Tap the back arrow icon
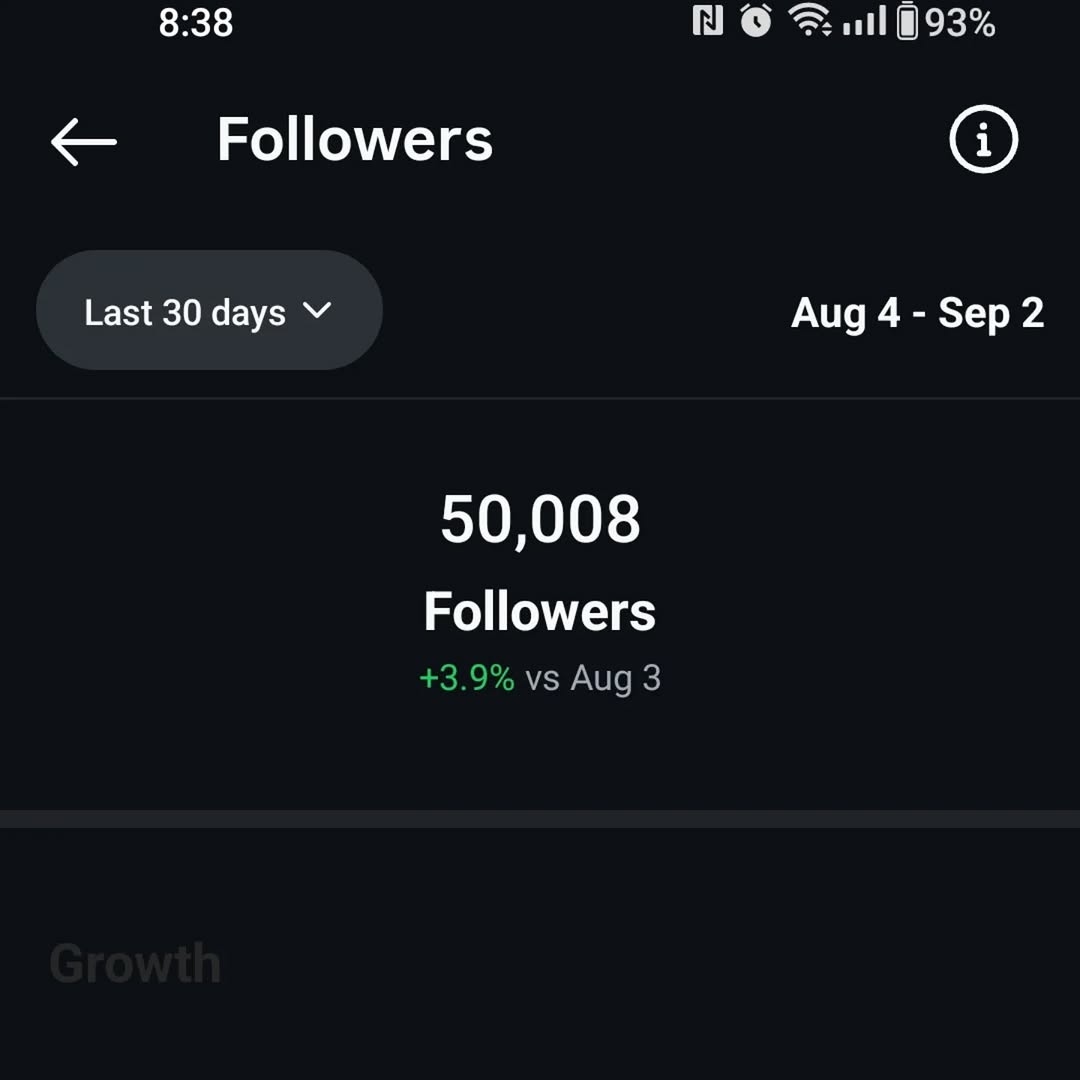This screenshot has height=1080, width=1080. click(x=84, y=141)
